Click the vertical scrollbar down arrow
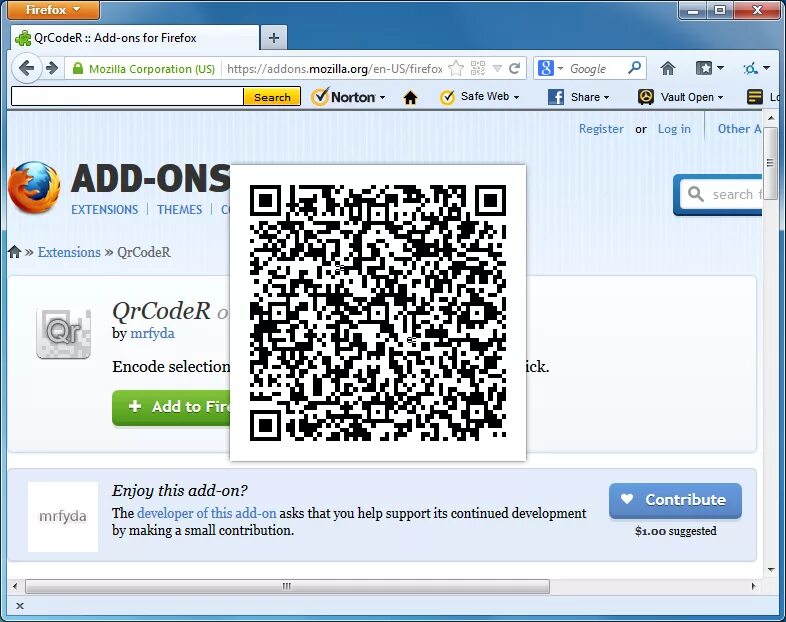The height and width of the screenshot is (622, 786). [x=771, y=570]
